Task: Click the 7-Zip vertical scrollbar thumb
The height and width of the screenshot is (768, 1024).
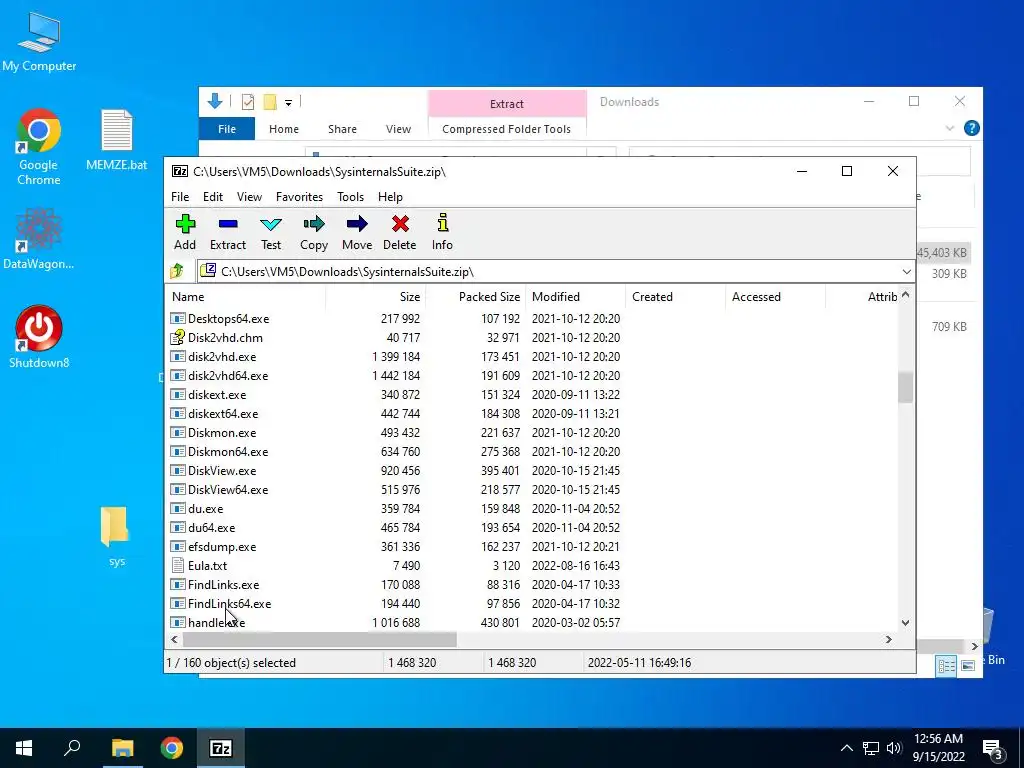Action: [905, 388]
